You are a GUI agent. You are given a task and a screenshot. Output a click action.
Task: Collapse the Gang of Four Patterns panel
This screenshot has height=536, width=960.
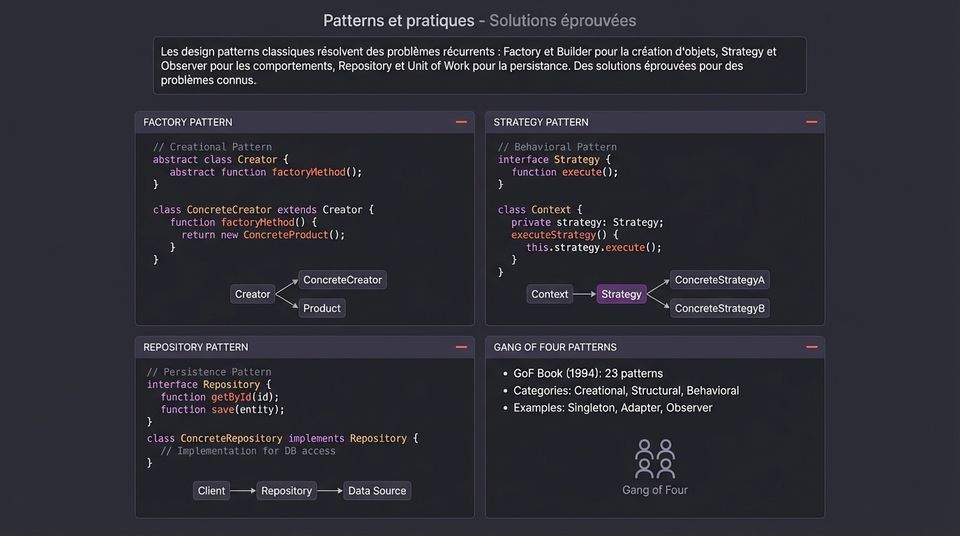pos(811,347)
